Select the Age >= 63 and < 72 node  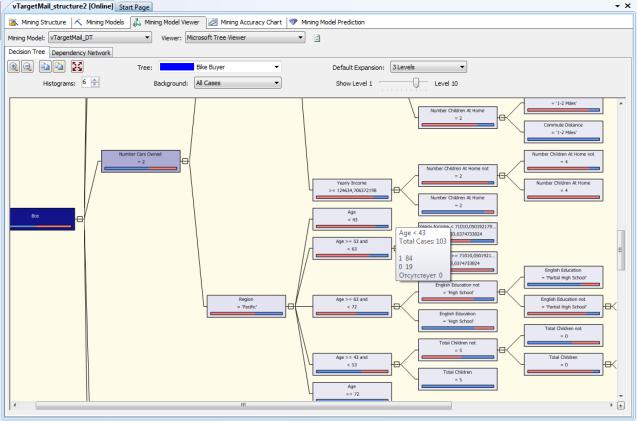pyautogui.click(x=352, y=306)
